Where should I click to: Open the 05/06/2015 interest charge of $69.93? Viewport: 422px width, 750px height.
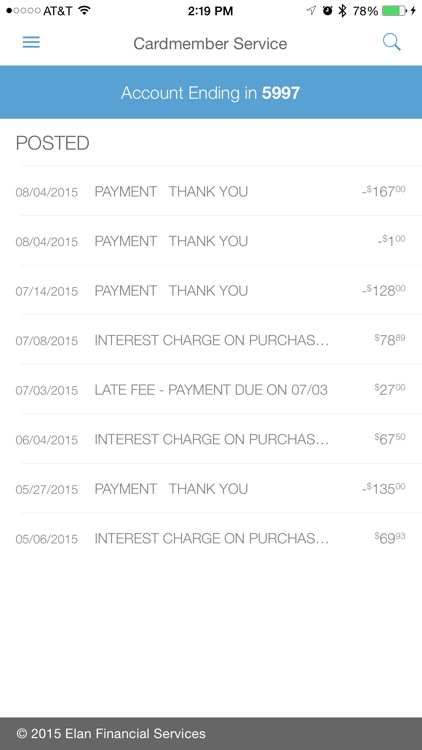211,539
